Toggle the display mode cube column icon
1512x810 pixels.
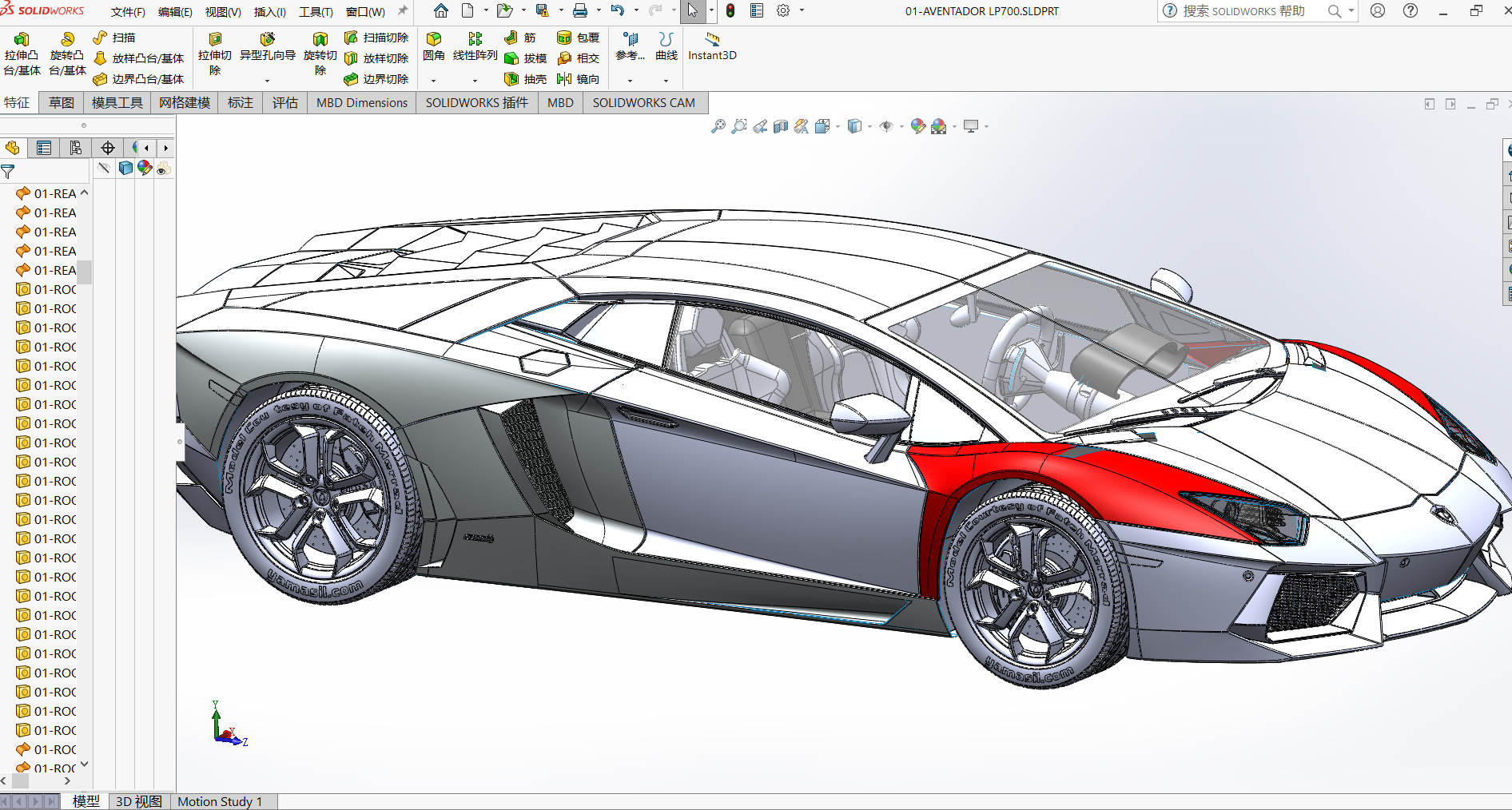click(x=125, y=168)
